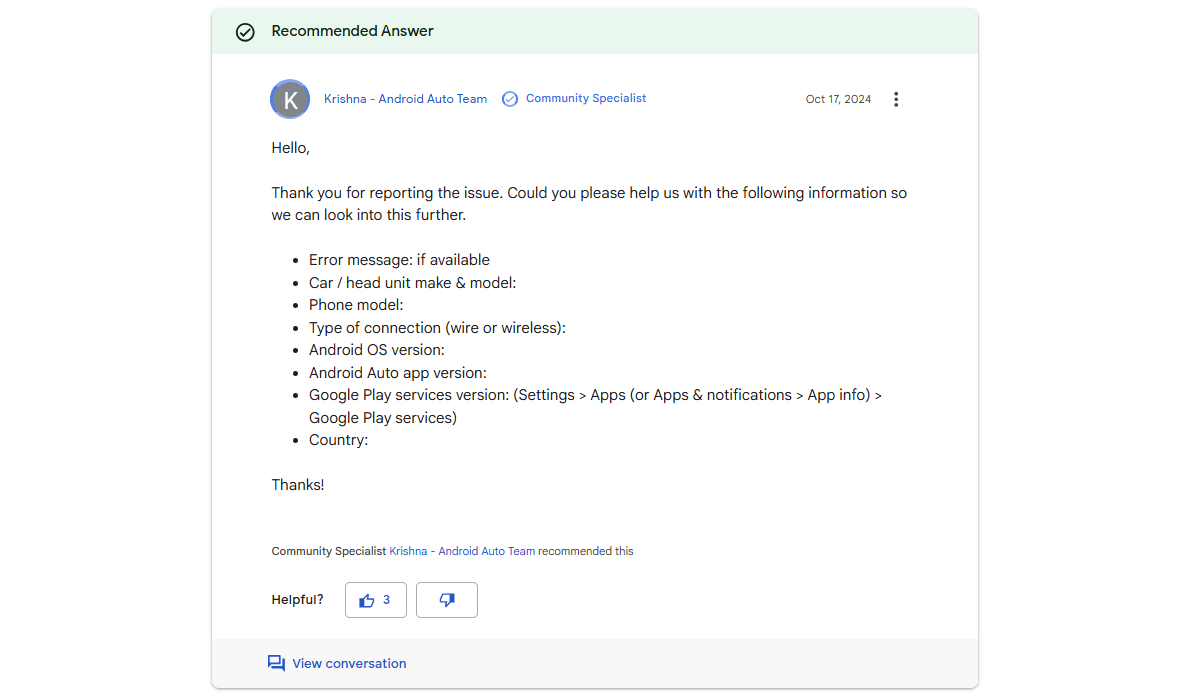Viewport: 1199px width, 695px height.
Task: Click the 'Hello,' greeting text
Action: click(x=291, y=148)
